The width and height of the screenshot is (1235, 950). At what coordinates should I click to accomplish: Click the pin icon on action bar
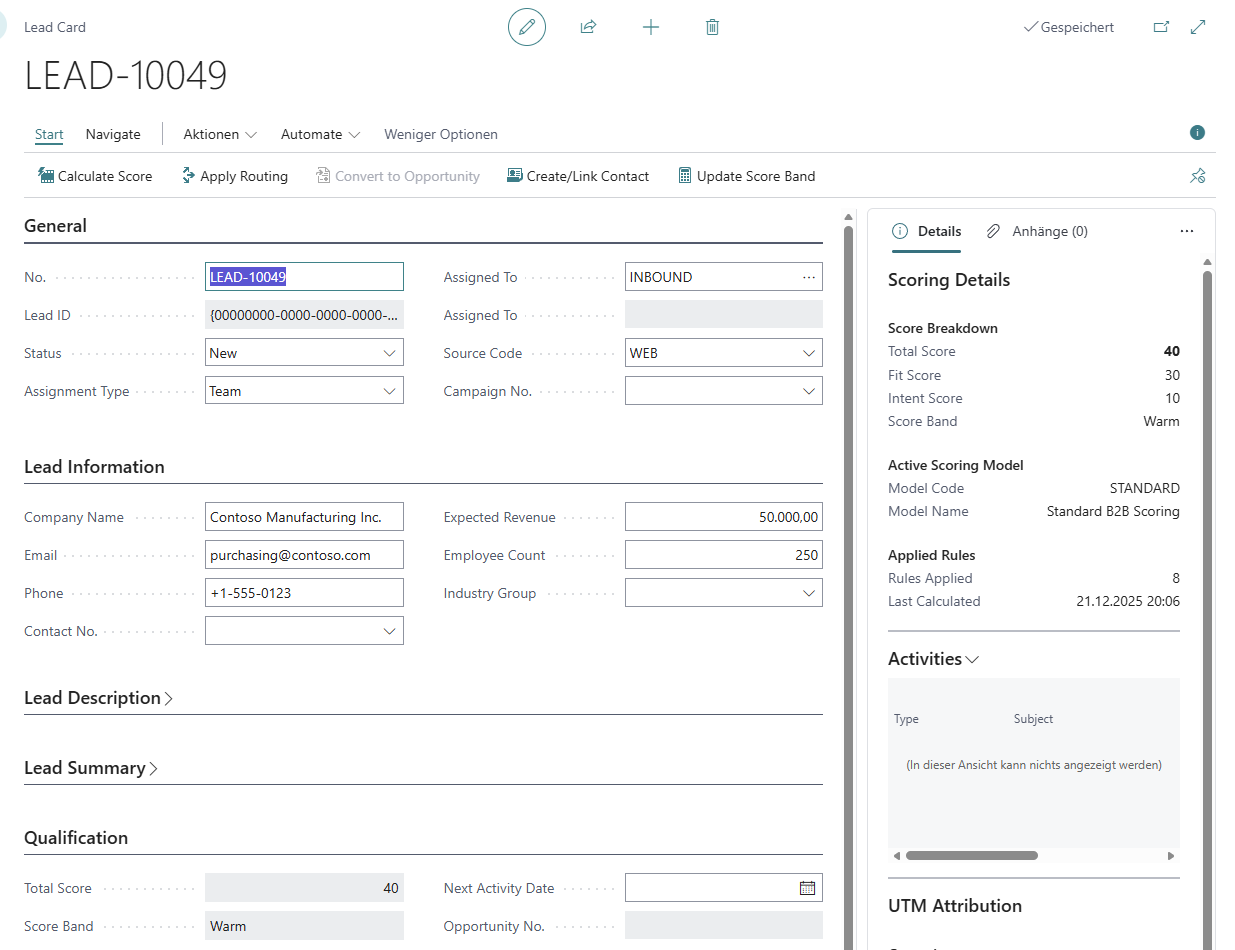(1197, 176)
